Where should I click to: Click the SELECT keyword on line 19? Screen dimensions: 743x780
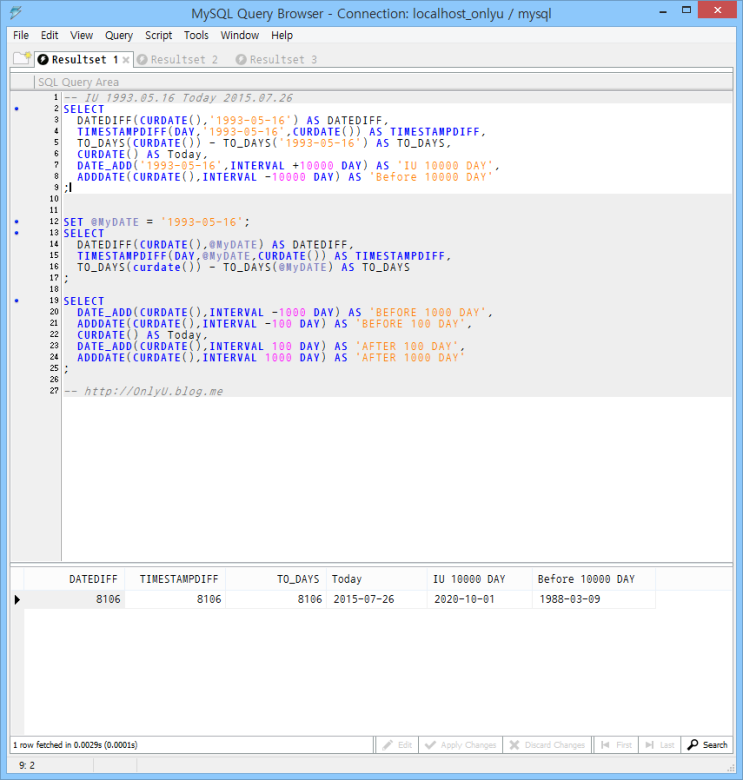coord(84,301)
